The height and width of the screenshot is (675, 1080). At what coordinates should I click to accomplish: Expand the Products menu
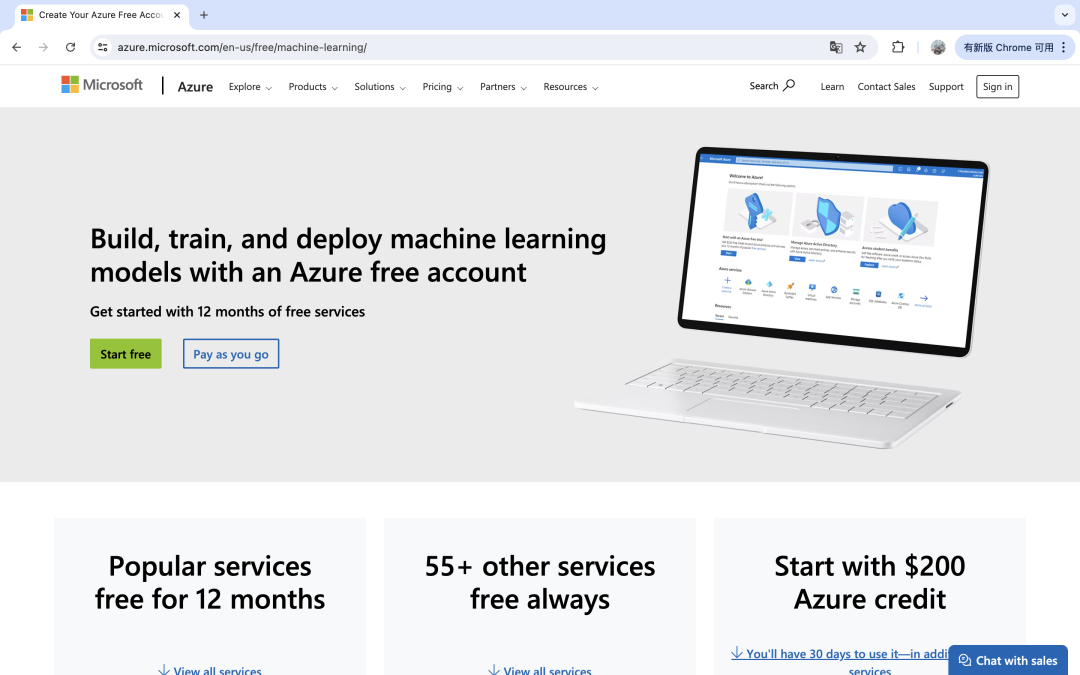313,87
